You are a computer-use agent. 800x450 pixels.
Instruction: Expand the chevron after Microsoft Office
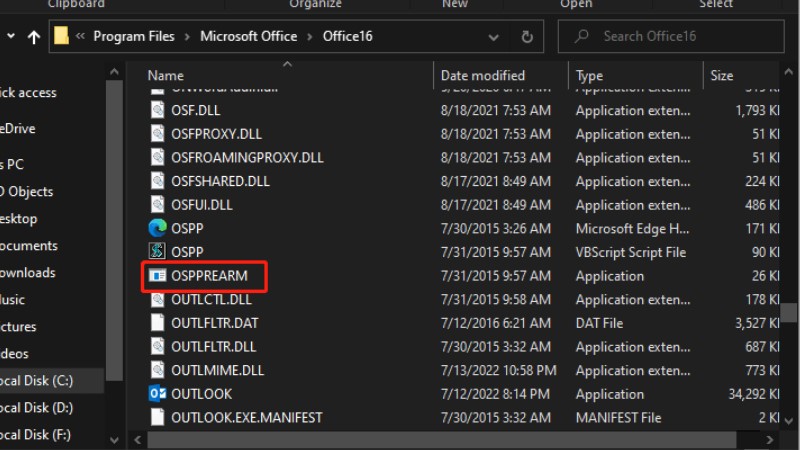coord(309,37)
